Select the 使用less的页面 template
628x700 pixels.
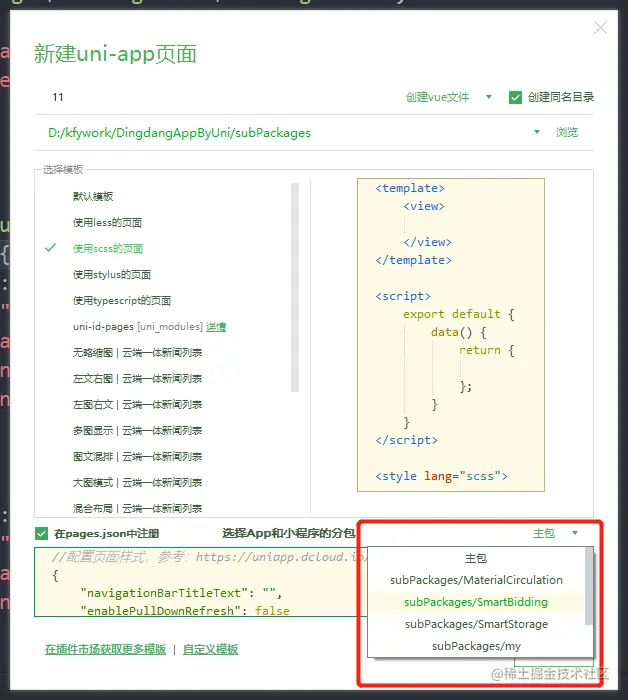[x=107, y=222]
